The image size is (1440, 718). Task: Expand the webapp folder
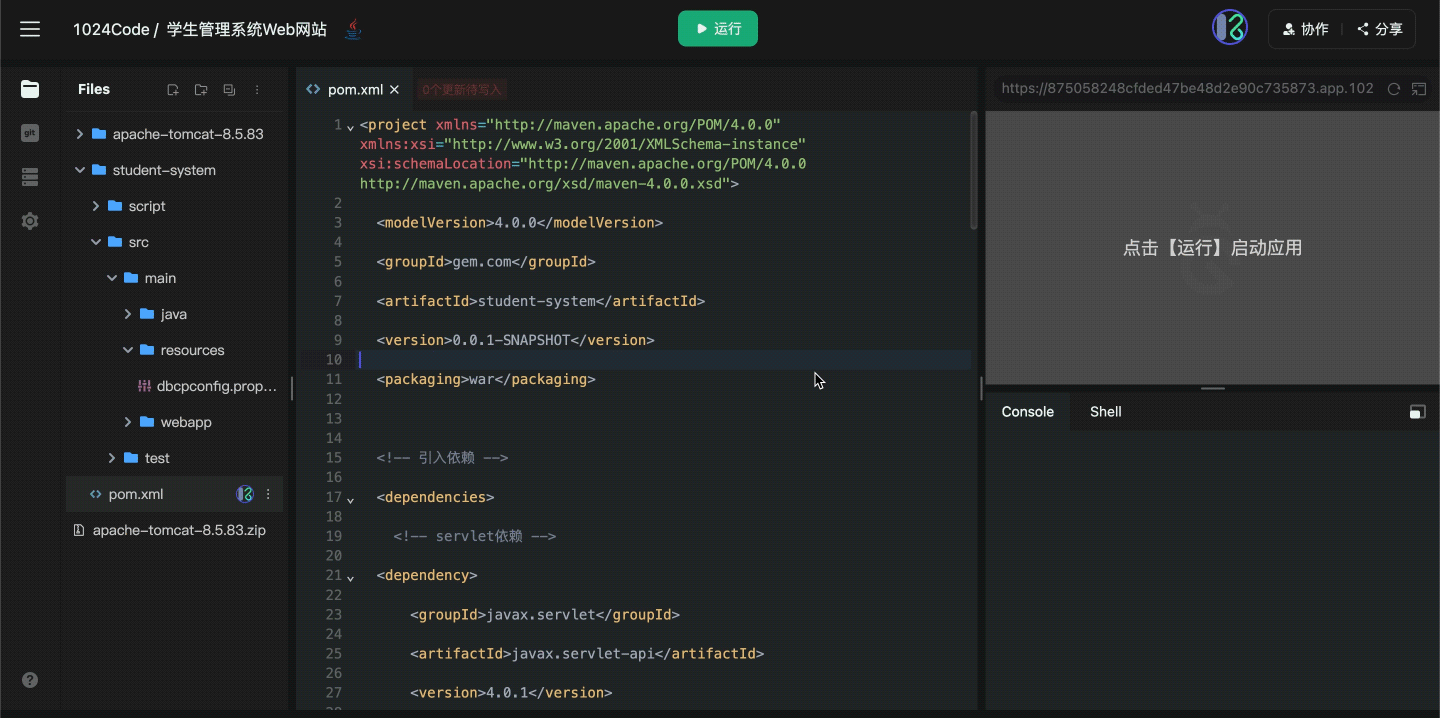(128, 422)
